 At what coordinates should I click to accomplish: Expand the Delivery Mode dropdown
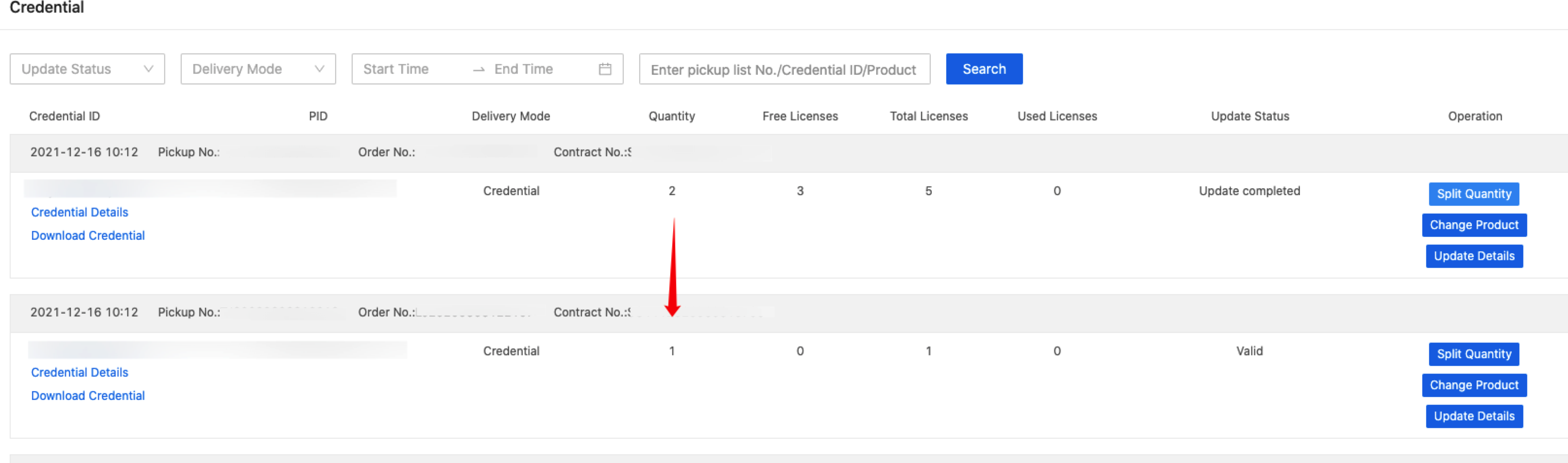point(257,69)
